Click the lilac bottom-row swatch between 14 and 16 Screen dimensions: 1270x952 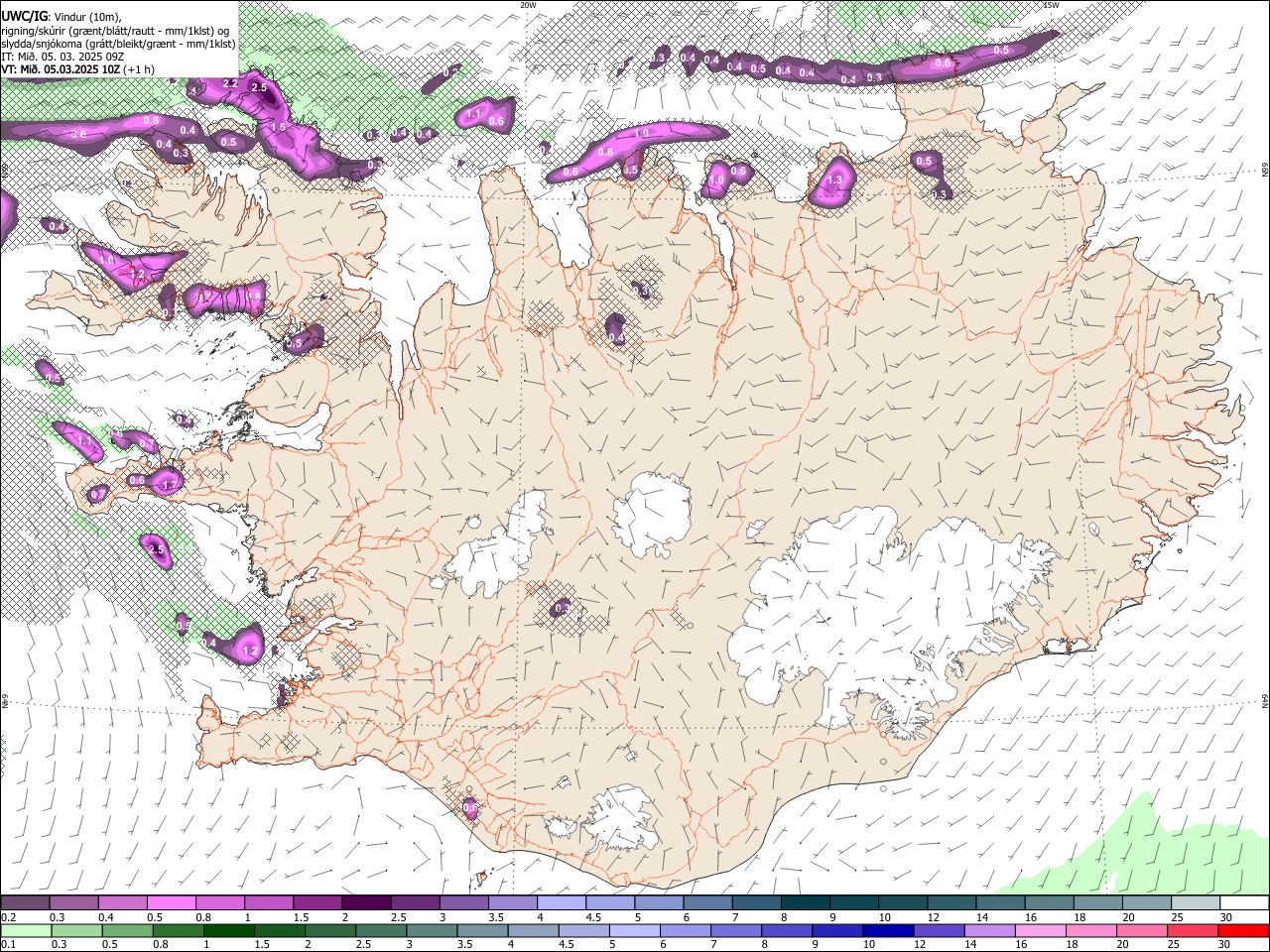(x=988, y=930)
